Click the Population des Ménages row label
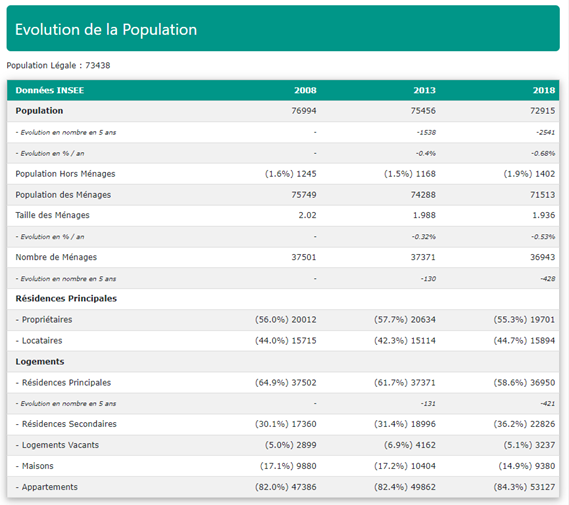 (63, 195)
